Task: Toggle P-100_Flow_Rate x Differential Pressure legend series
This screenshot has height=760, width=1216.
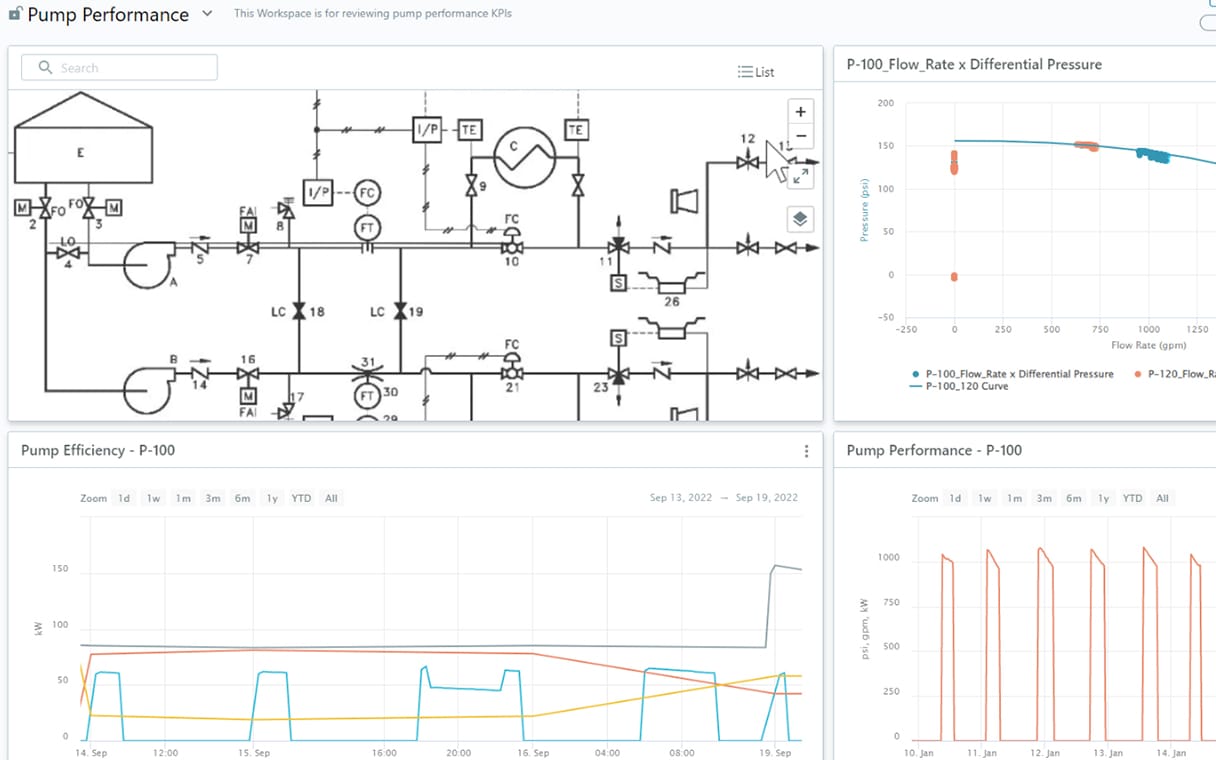Action: tap(1019, 374)
